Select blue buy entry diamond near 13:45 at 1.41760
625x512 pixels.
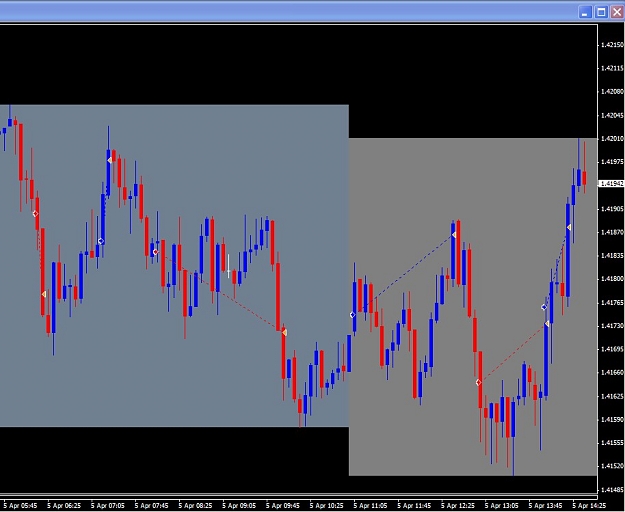(x=544, y=307)
